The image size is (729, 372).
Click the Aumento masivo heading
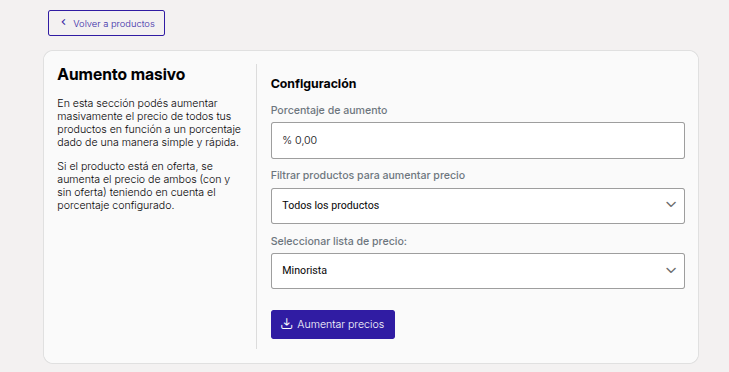click(121, 74)
